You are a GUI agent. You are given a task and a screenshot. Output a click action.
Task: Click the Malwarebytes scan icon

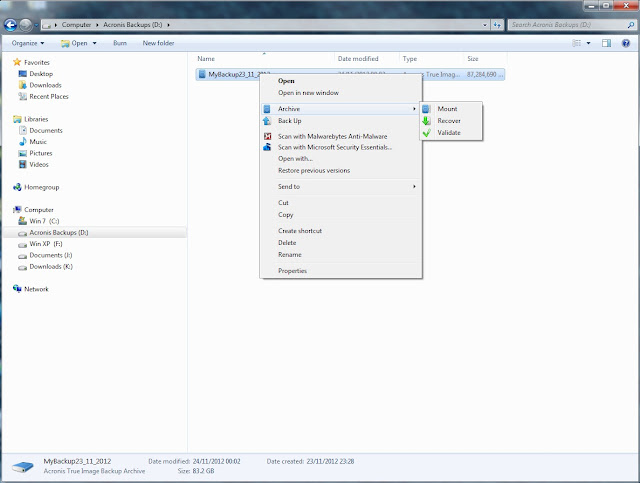coord(267,136)
